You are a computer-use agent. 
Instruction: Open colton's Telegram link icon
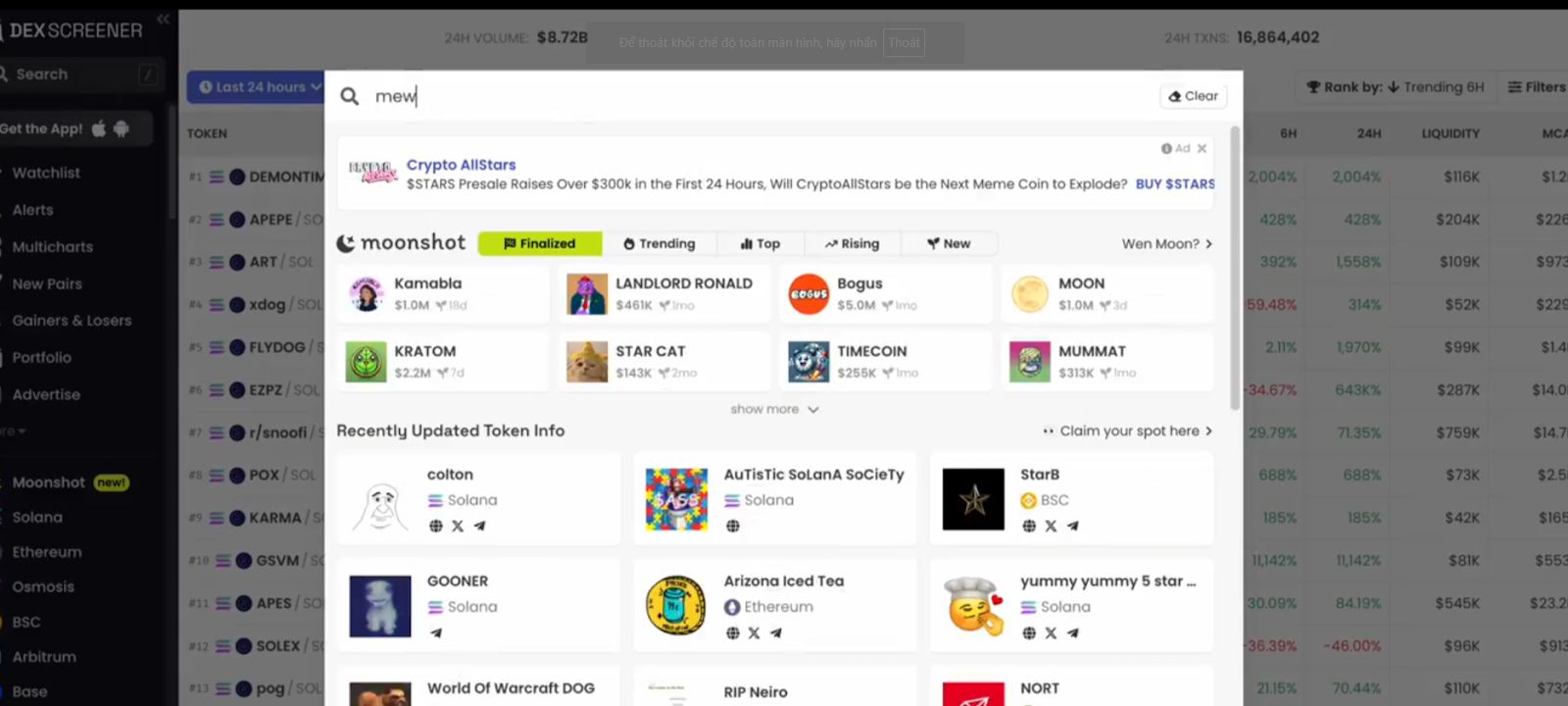click(x=479, y=526)
